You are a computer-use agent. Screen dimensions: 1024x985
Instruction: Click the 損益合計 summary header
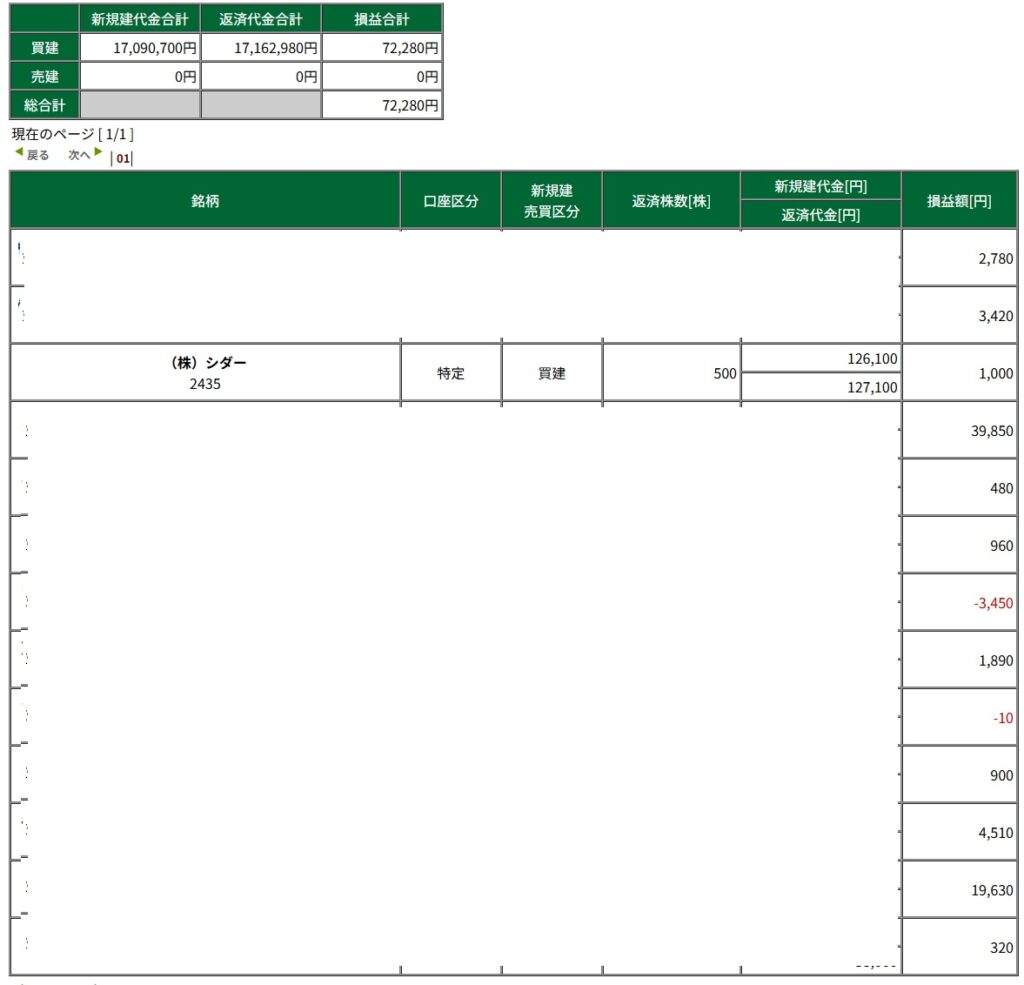point(382,19)
